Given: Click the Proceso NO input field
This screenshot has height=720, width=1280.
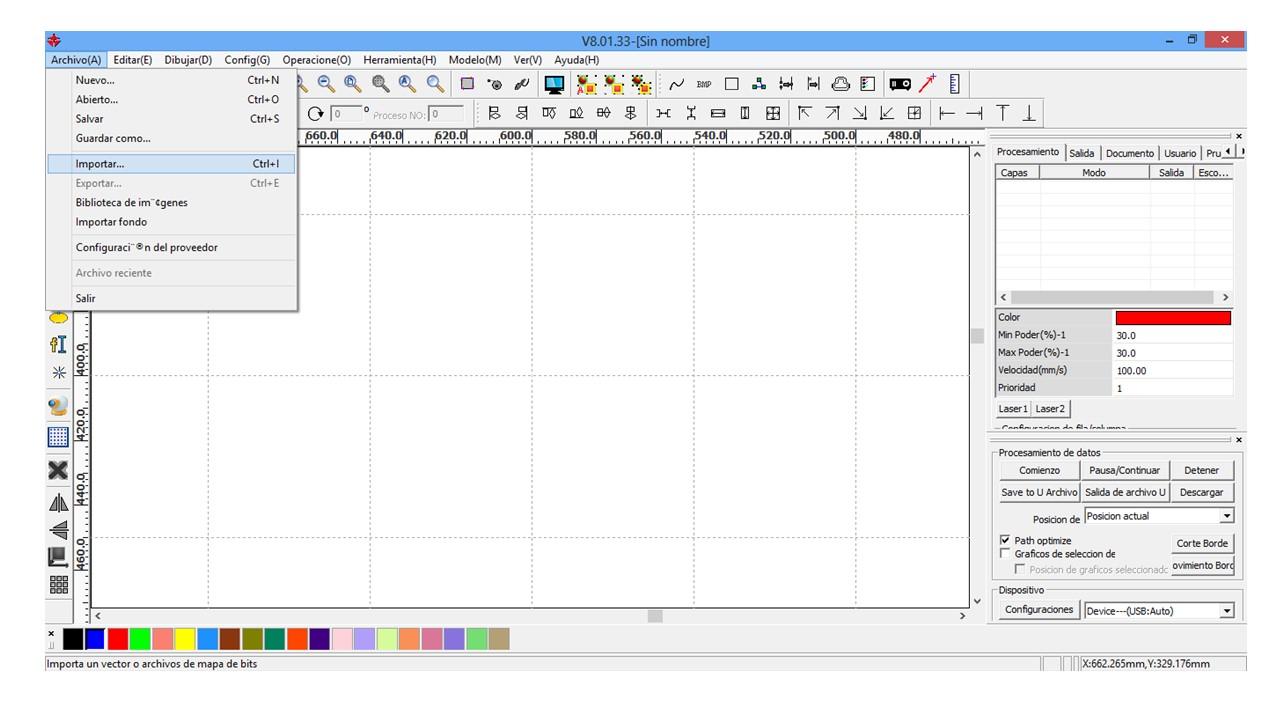Looking at the screenshot, I should tap(447, 114).
